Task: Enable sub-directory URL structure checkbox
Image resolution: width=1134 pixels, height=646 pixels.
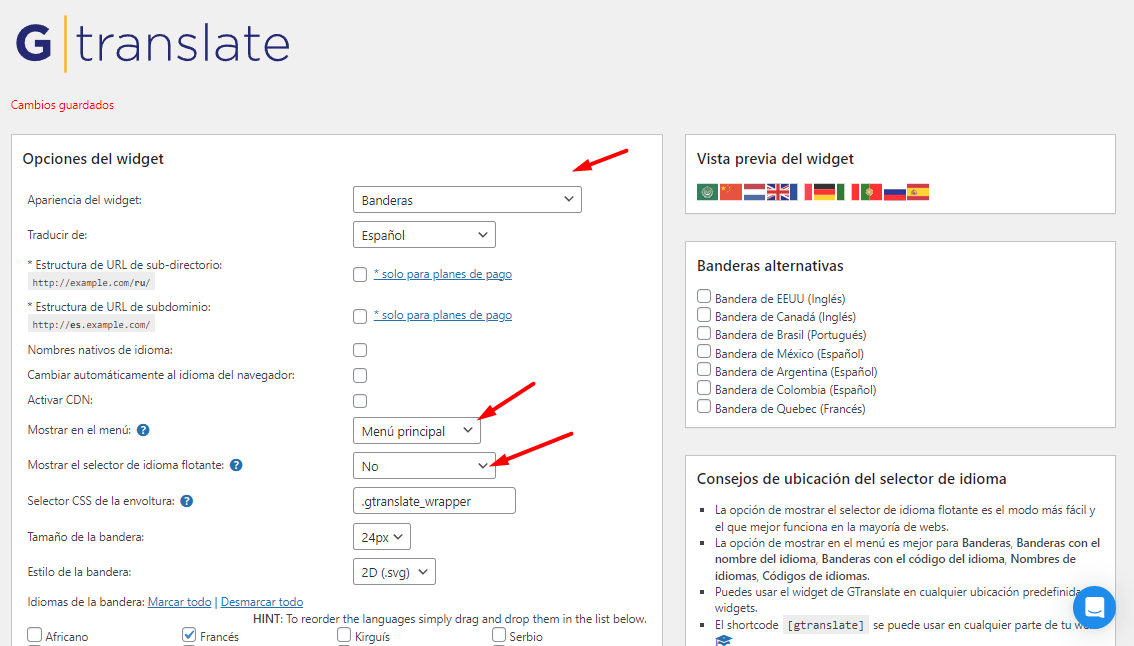Action: point(360,274)
